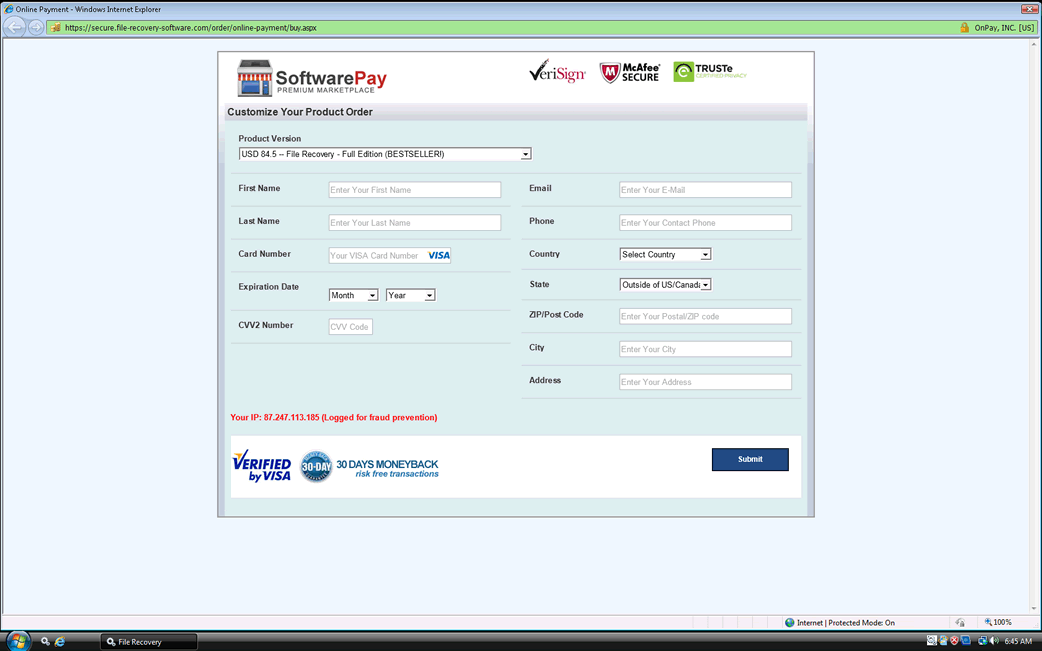
Task: Open the State dropdown list
Action: pyautogui.click(x=665, y=285)
